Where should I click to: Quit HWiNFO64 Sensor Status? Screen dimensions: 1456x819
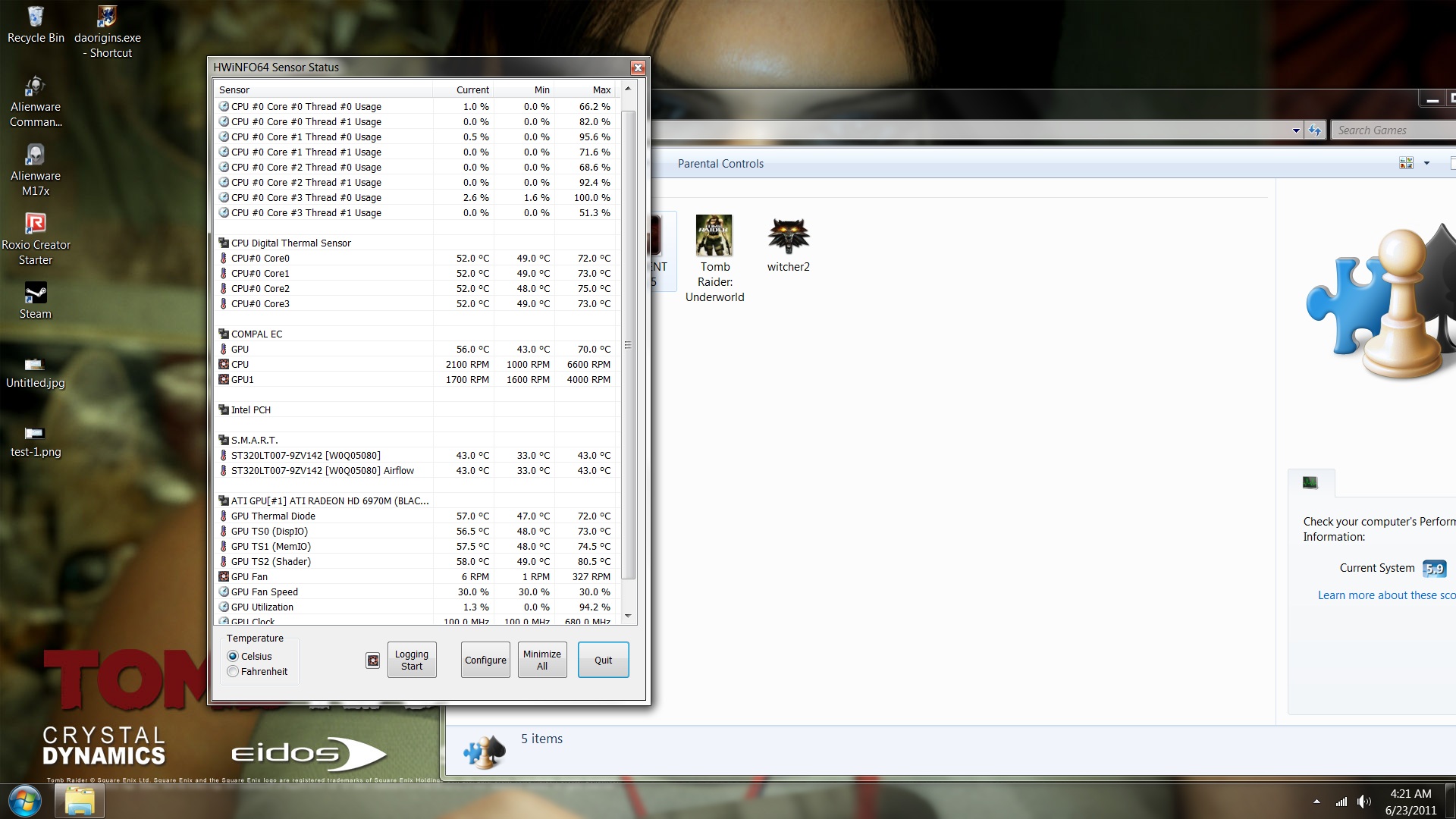point(603,661)
